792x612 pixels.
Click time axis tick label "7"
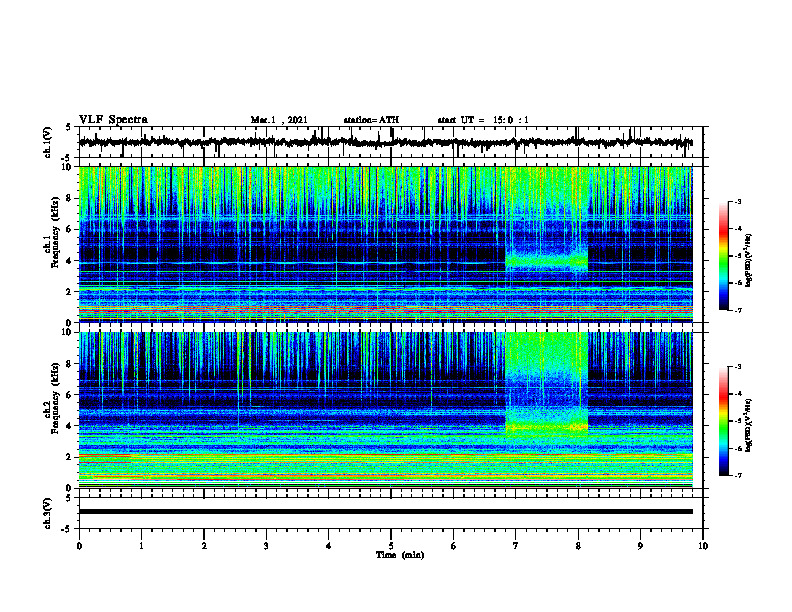pyautogui.click(x=516, y=546)
